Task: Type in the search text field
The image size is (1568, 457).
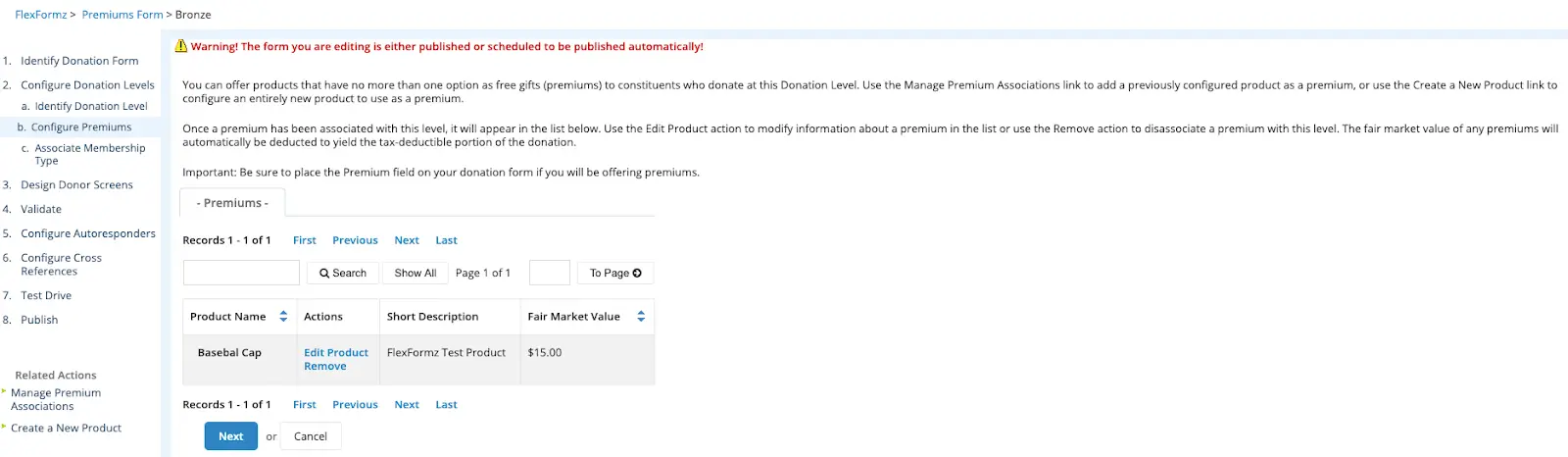Action: (241, 273)
